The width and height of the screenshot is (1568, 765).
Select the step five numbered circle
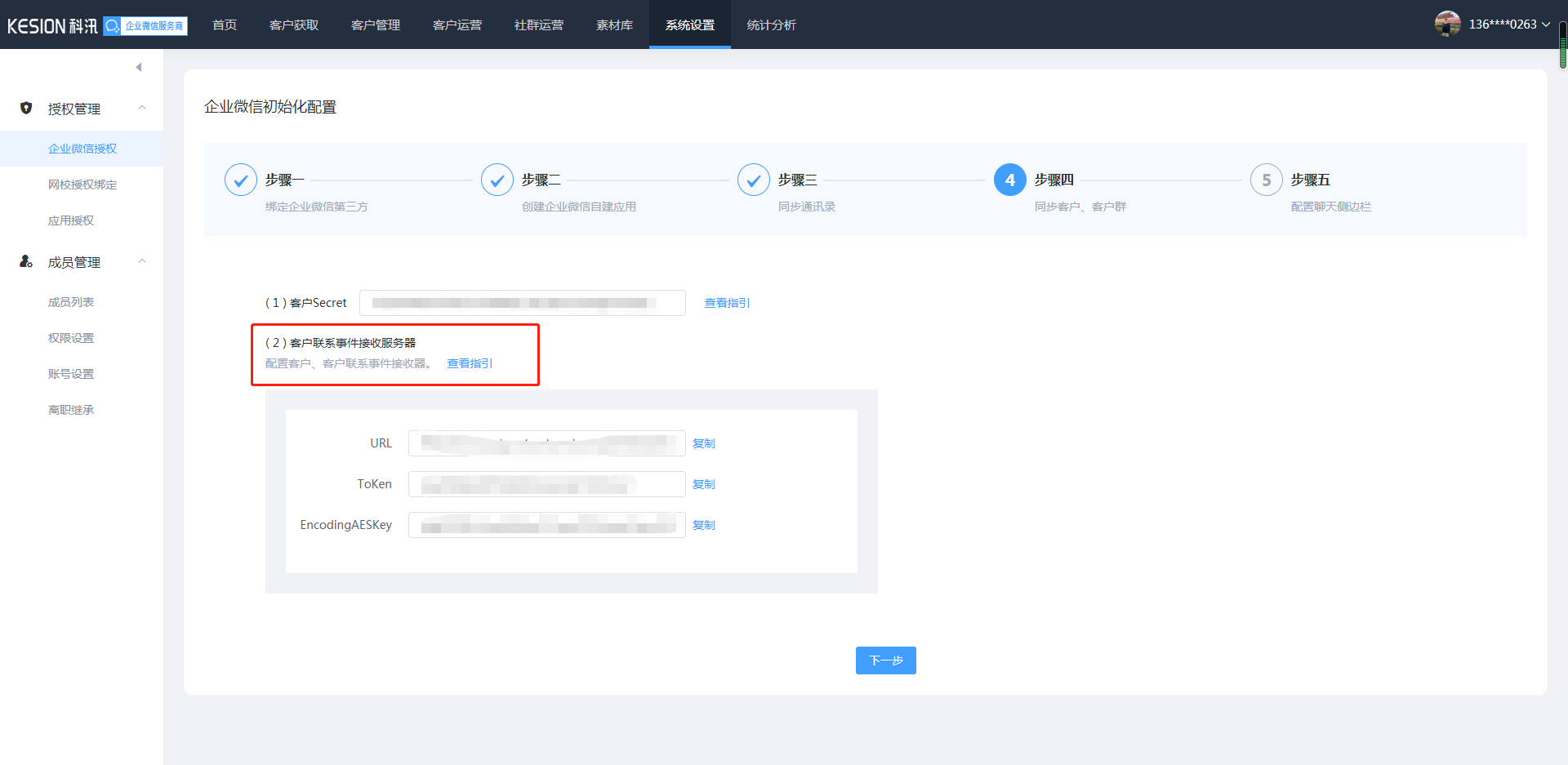(1267, 180)
